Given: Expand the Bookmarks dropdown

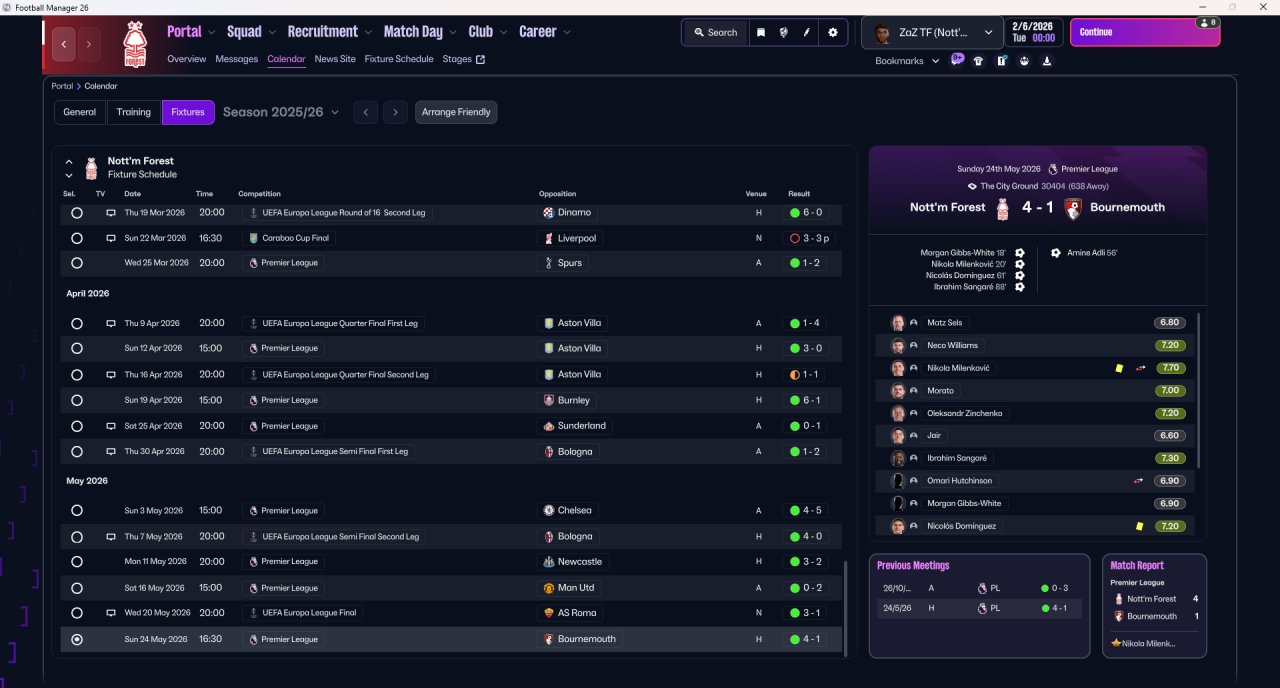Looking at the screenshot, I should tap(907, 61).
